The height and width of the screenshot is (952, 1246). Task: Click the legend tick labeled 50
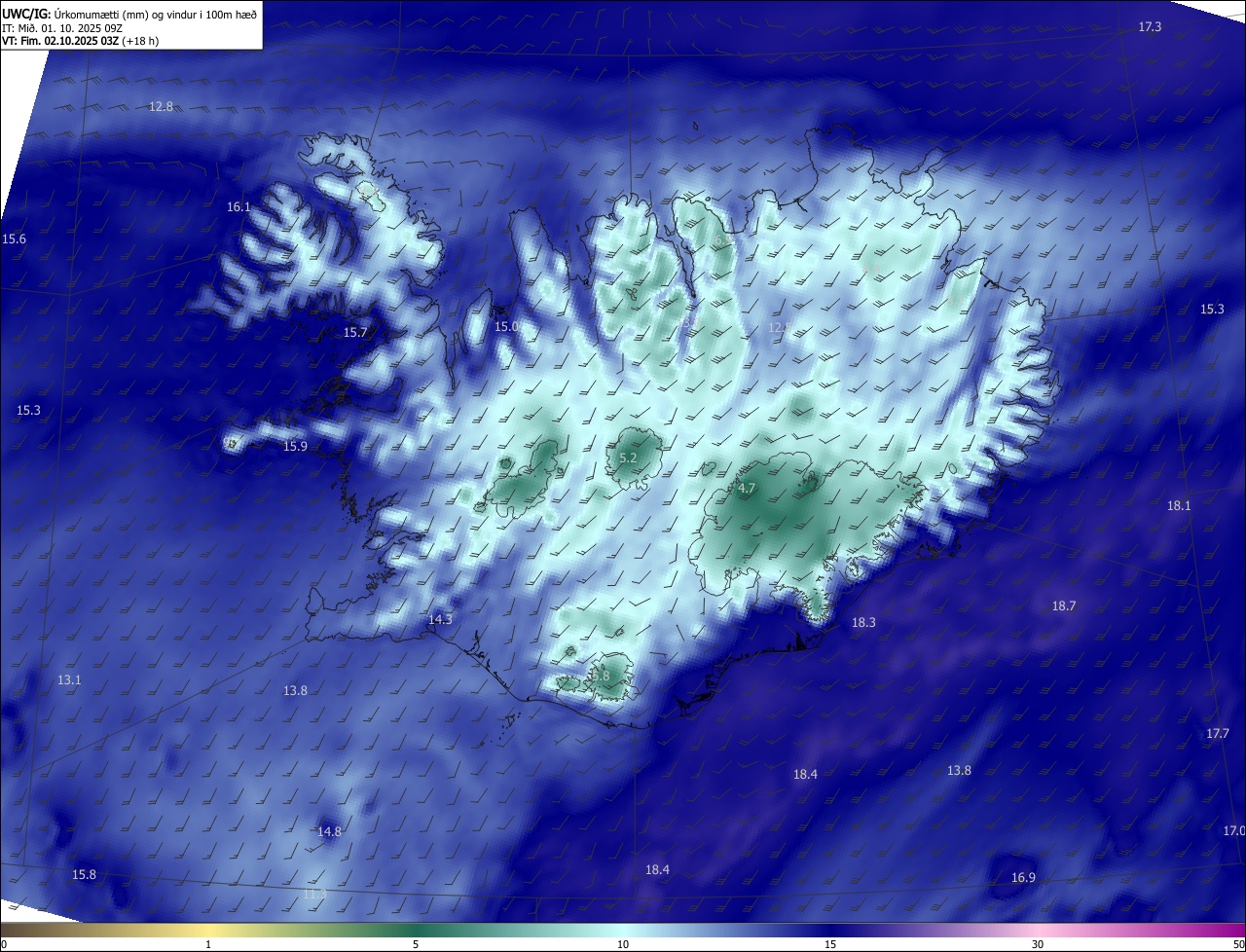[x=1238, y=944]
